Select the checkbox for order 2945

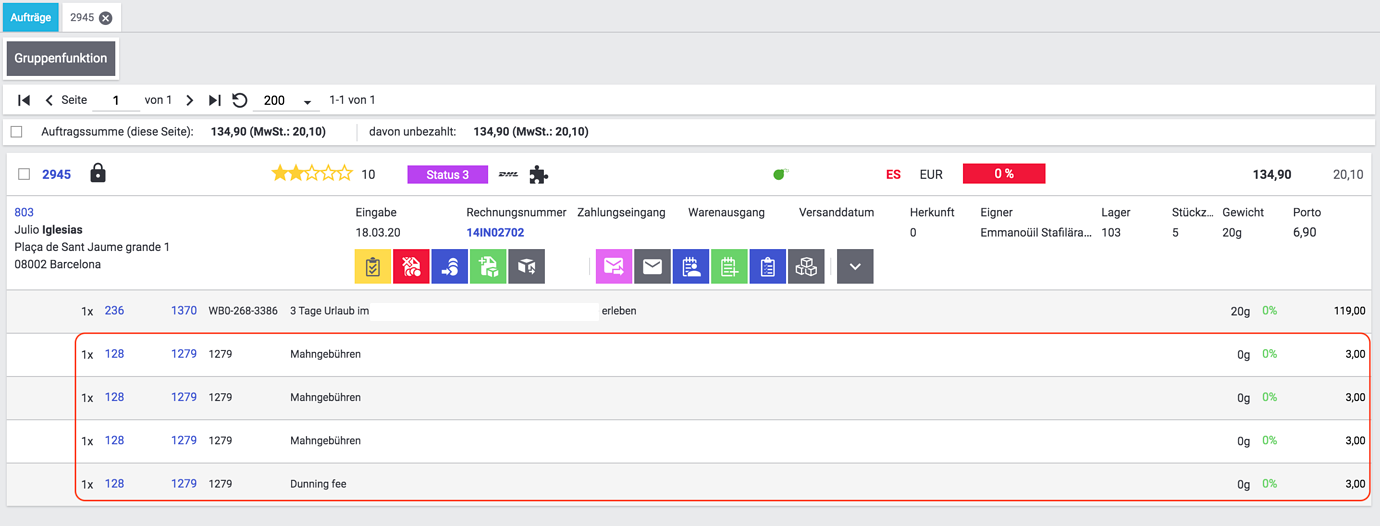[x=24, y=174]
